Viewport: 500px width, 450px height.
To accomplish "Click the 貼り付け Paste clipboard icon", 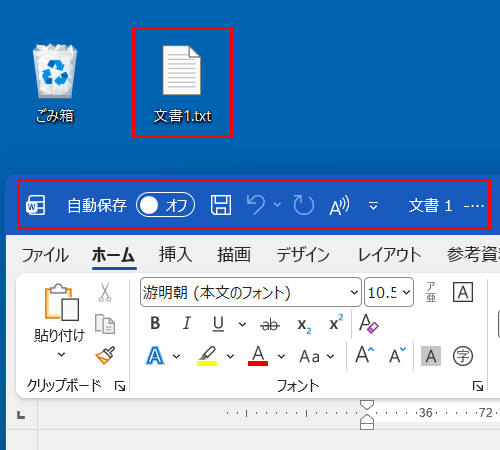I will pyautogui.click(x=62, y=302).
